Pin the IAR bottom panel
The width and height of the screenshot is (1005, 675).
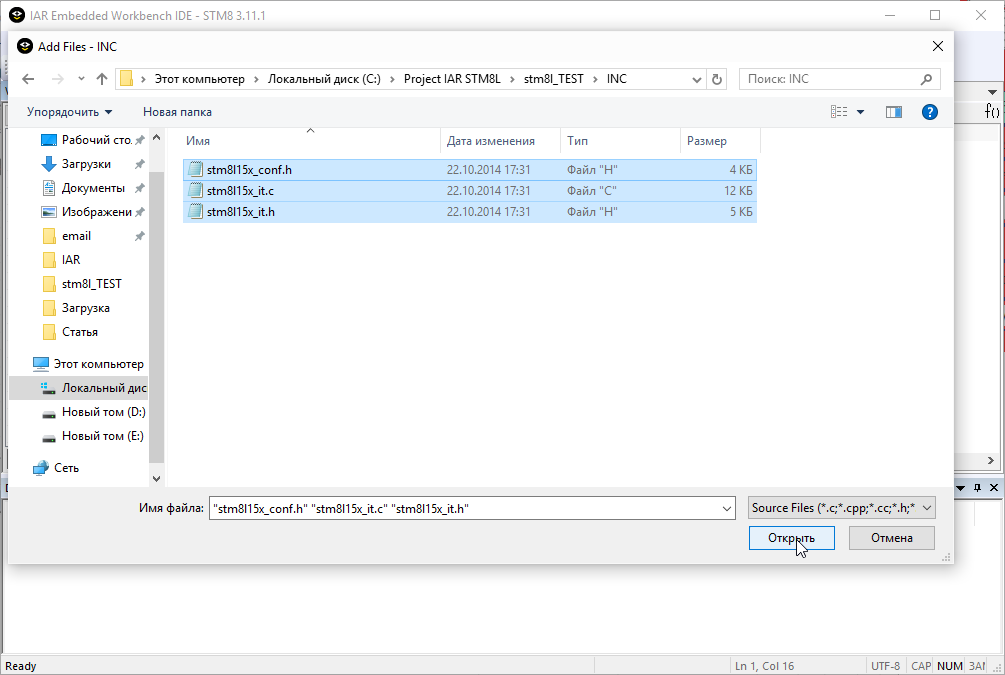[x=977, y=488]
